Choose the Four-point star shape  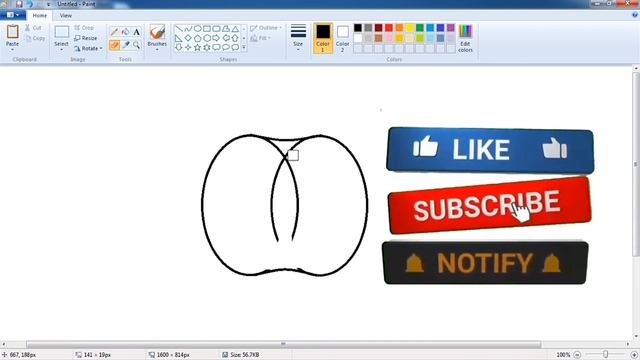coord(188,47)
